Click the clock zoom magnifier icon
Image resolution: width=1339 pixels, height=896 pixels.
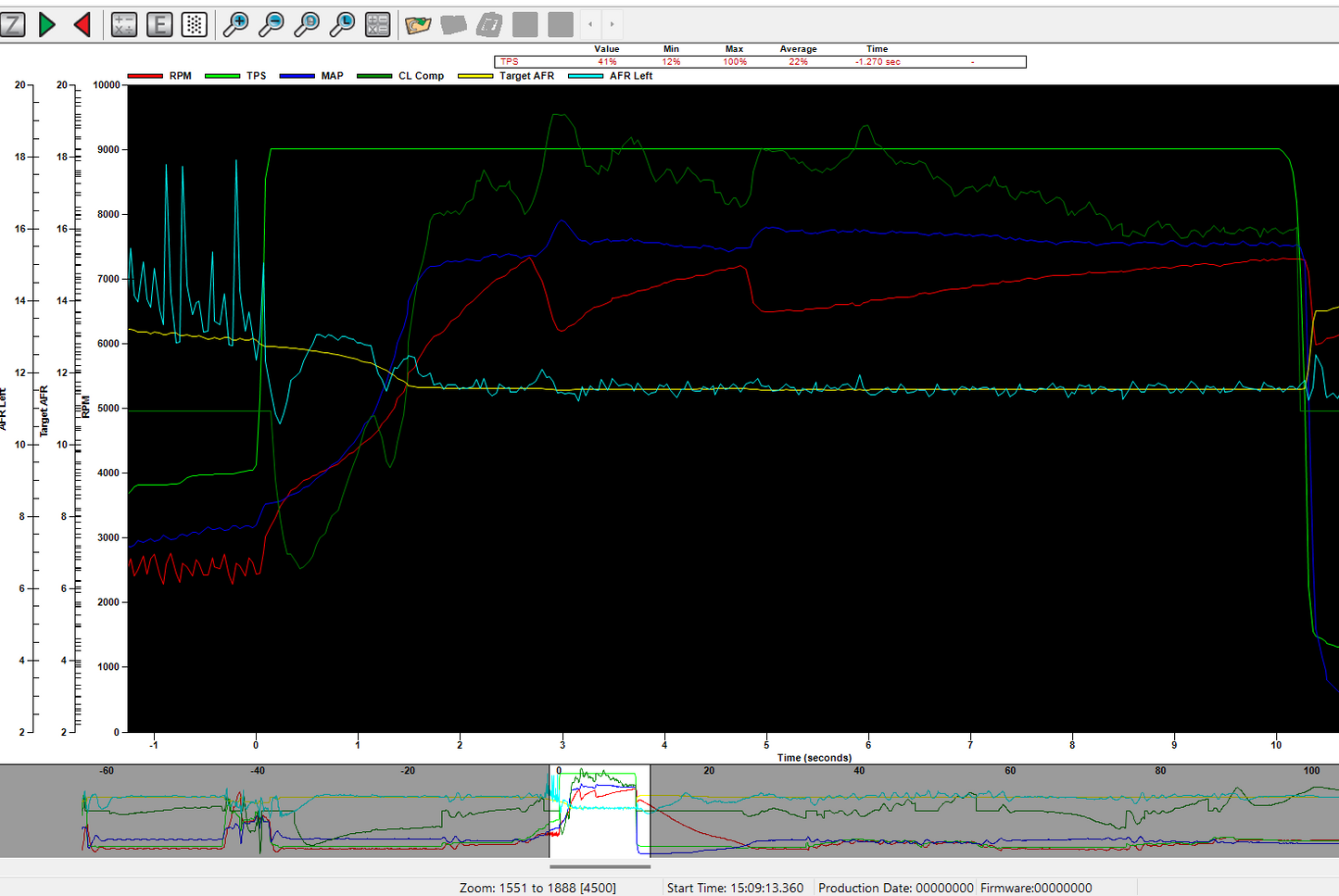341,24
